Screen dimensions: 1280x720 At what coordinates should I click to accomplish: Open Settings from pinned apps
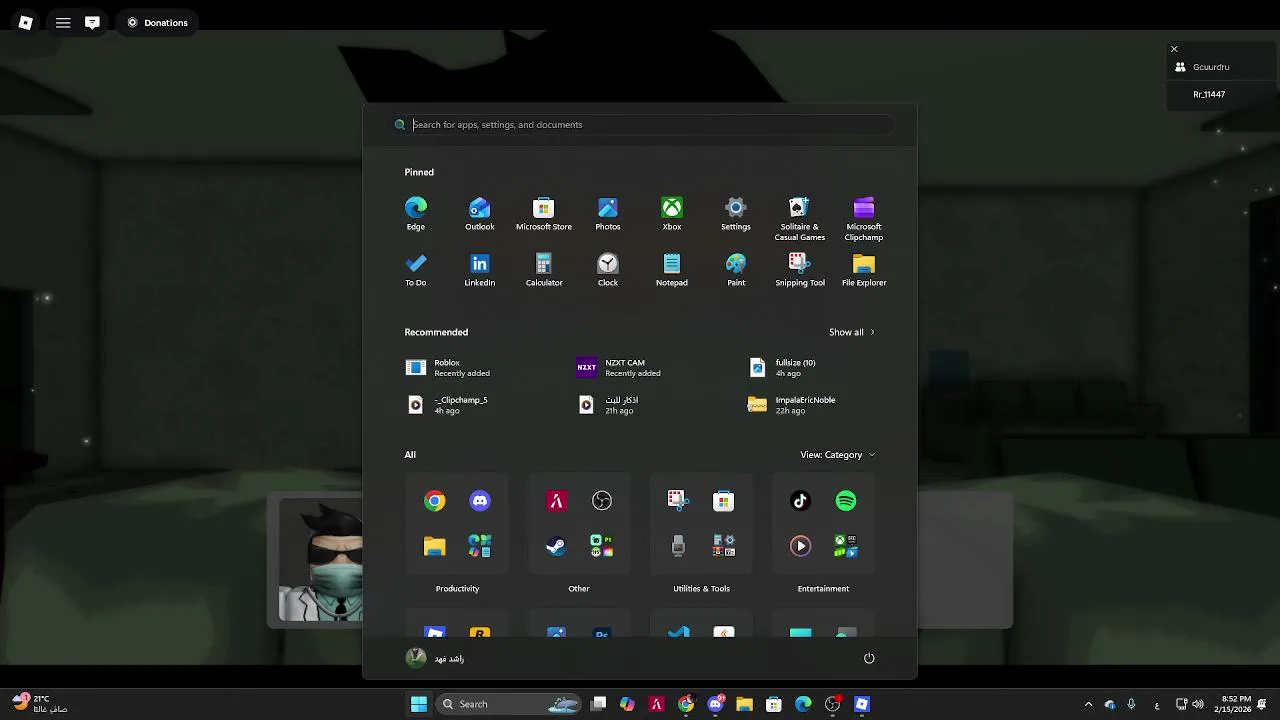736,214
